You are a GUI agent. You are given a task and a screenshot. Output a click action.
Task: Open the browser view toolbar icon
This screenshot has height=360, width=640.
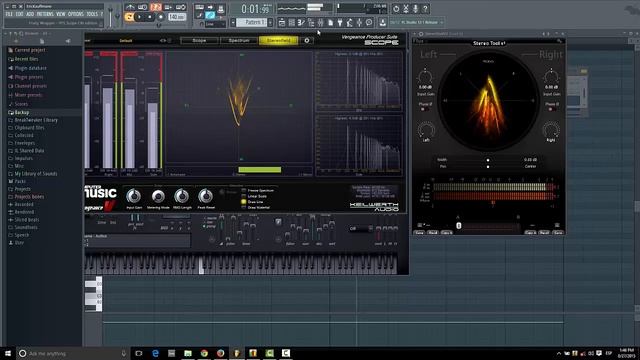point(311,22)
